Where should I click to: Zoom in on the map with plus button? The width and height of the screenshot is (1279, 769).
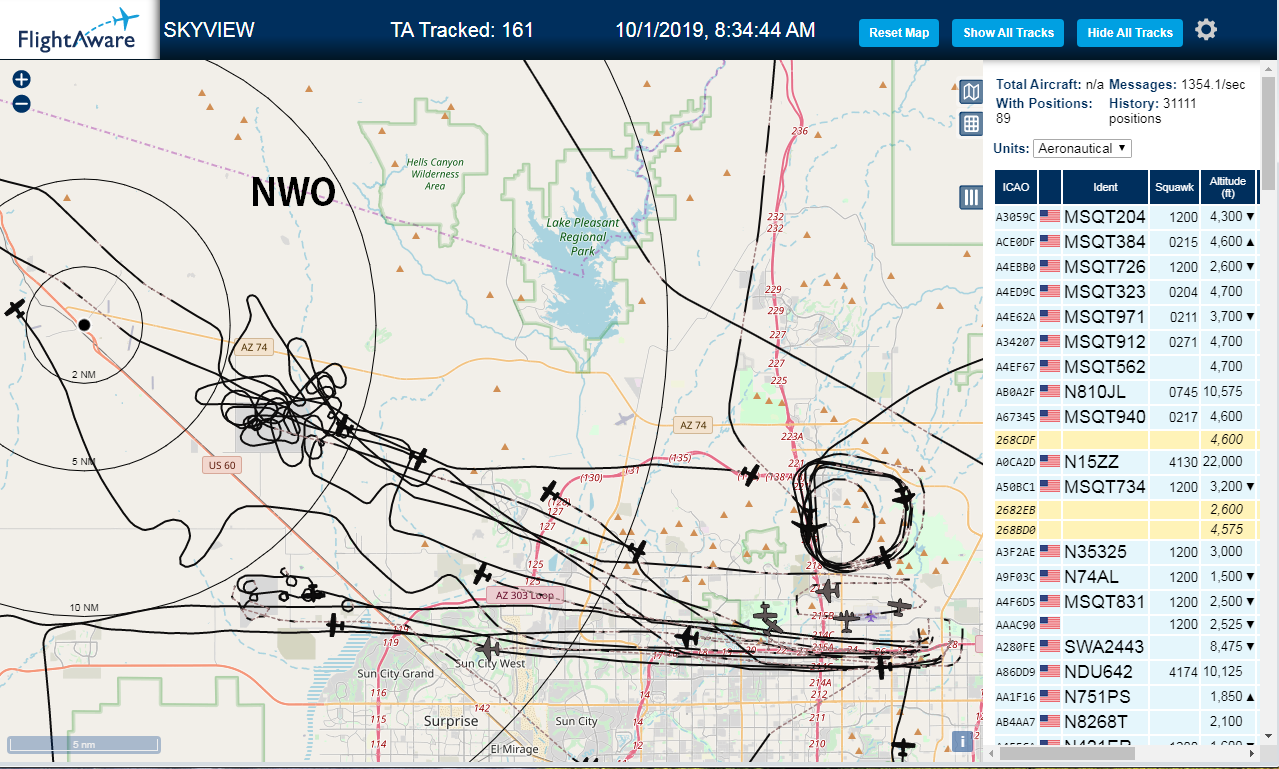click(x=21, y=80)
